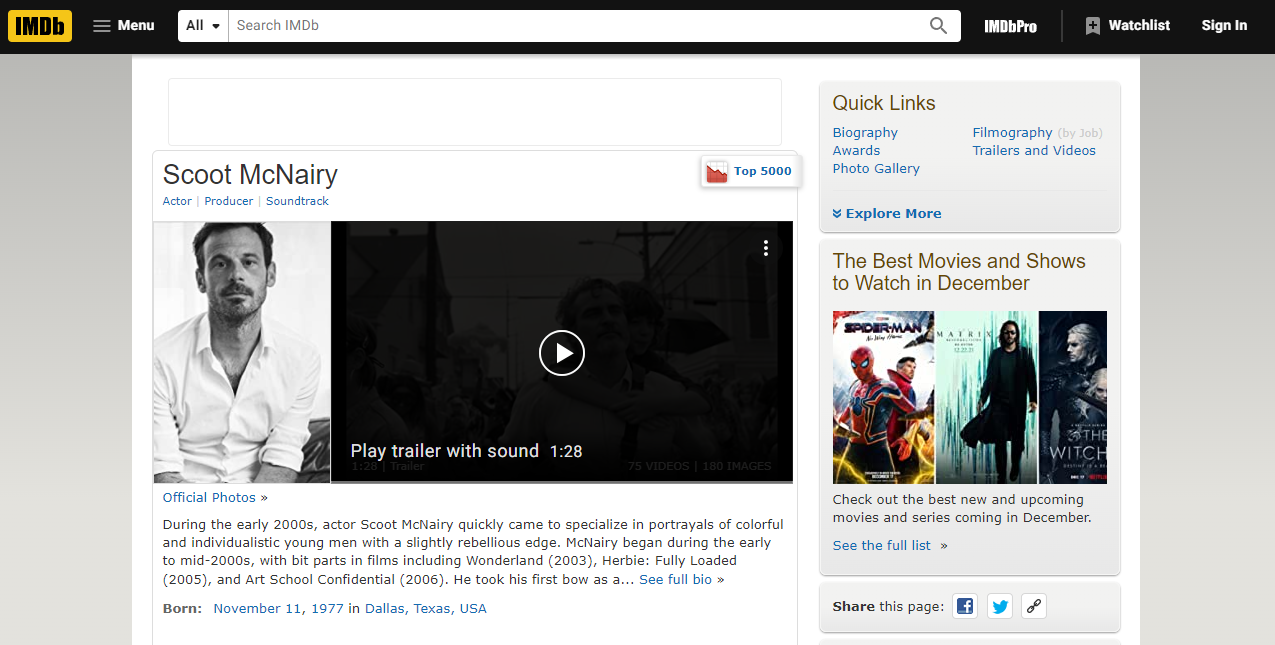This screenshot has height=645, width=1275.
Task: Click the 75 VIDEOS link
Action: pyautogui.click(x=659, y=466)
